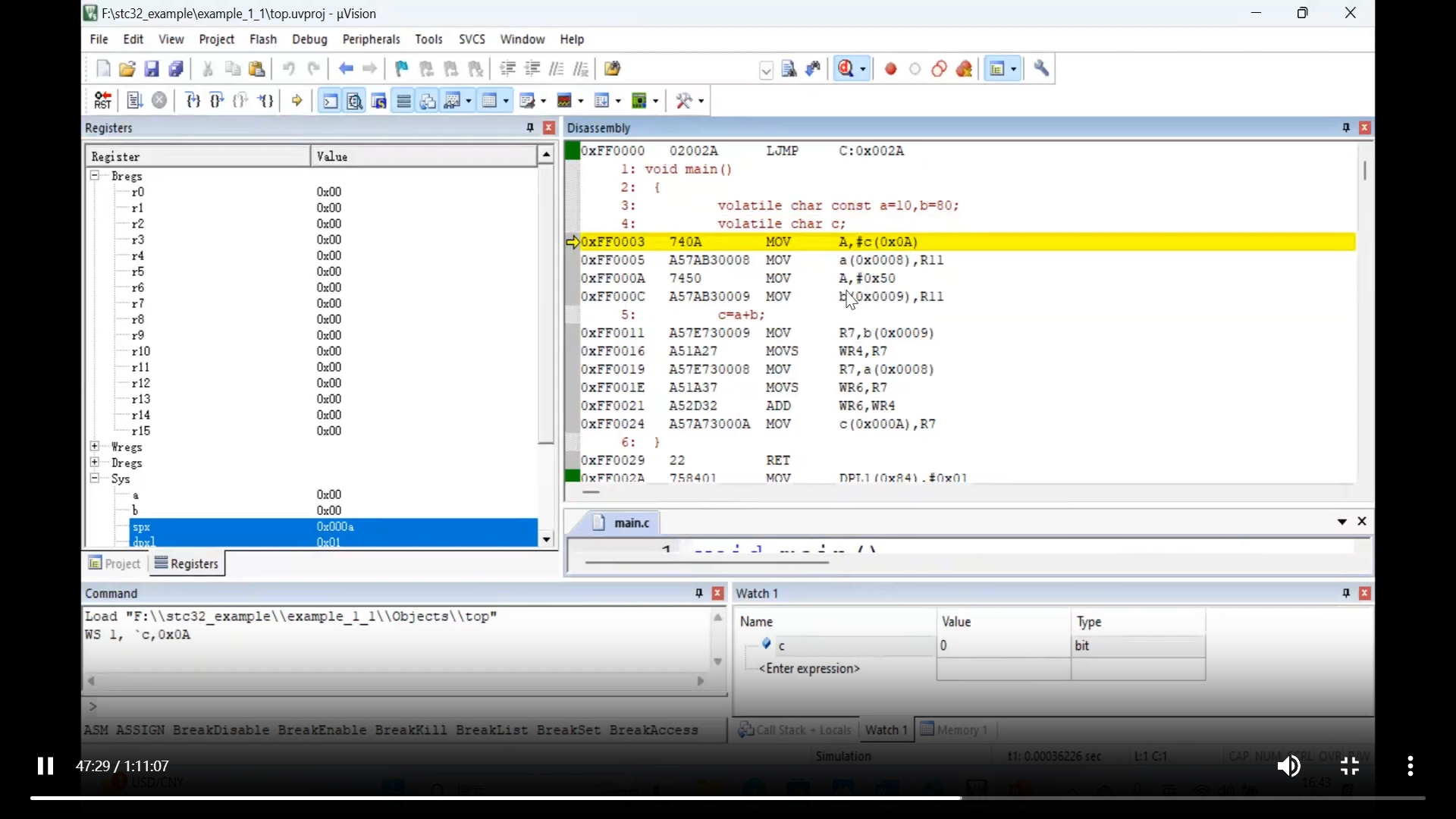Pin the Command panel
Screen dimensions: 1456x819
699,594
